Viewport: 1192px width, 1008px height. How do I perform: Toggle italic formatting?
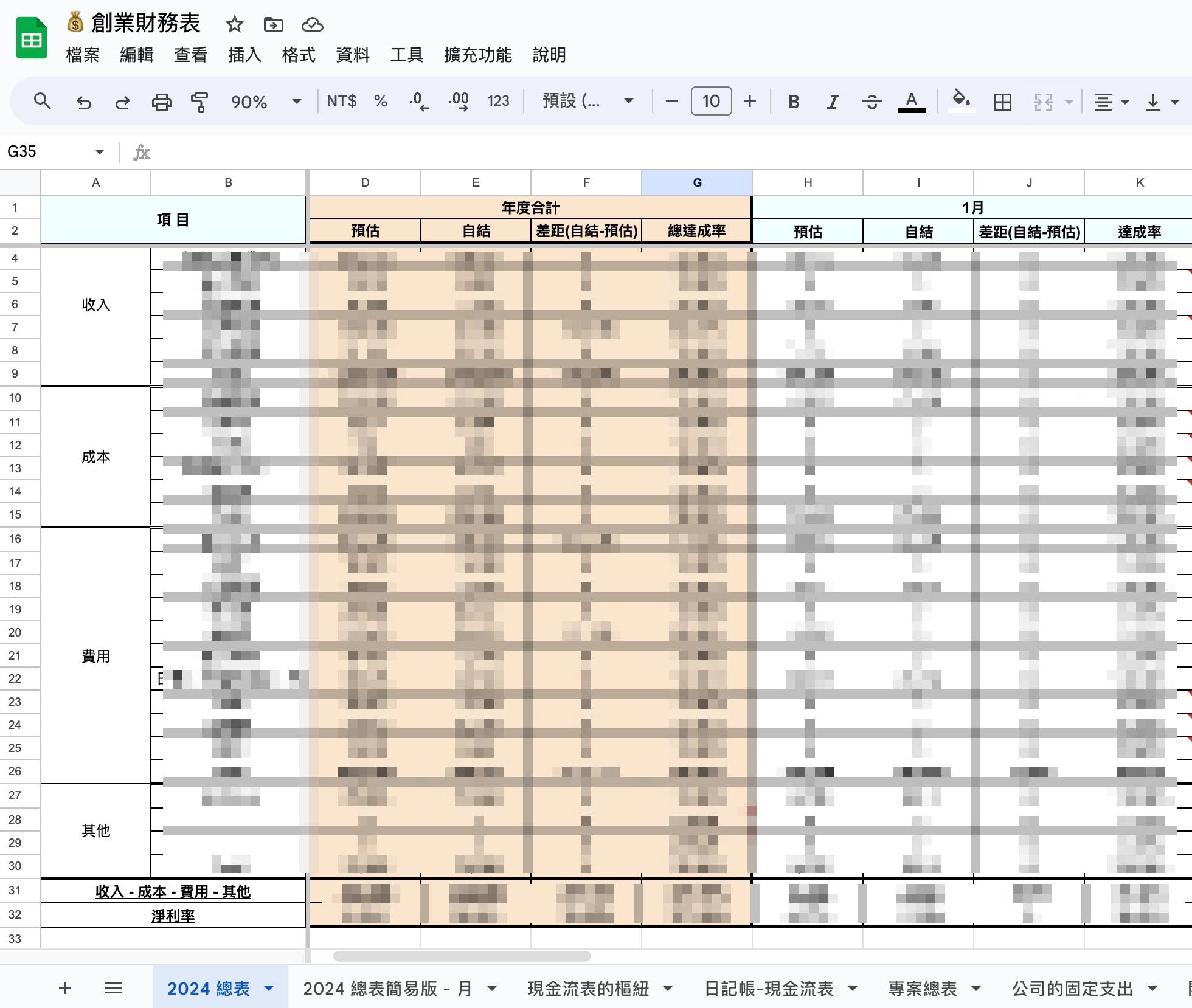click(x=833, y=102)
